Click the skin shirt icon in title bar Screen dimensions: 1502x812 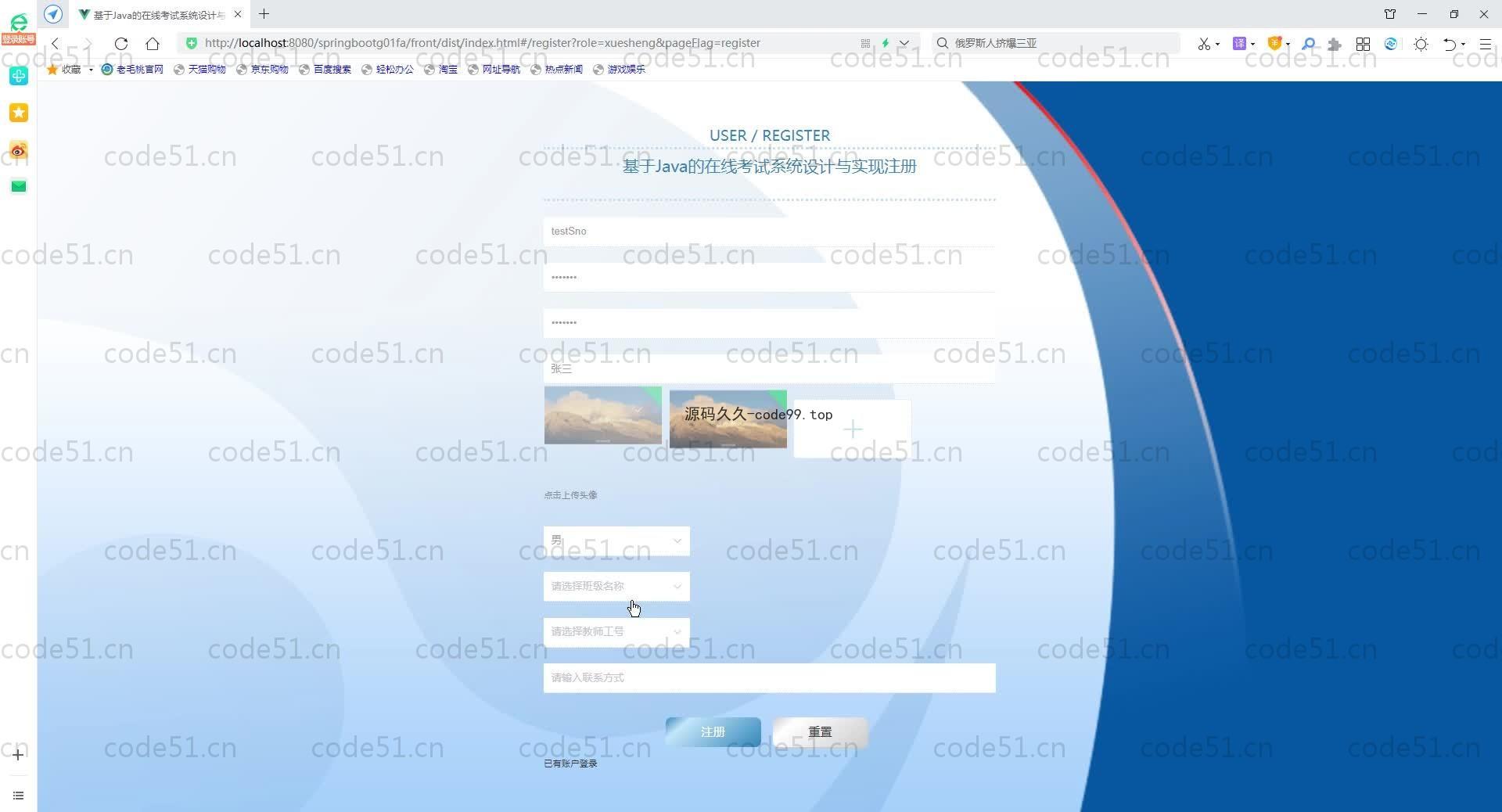tap(1390, 14)
